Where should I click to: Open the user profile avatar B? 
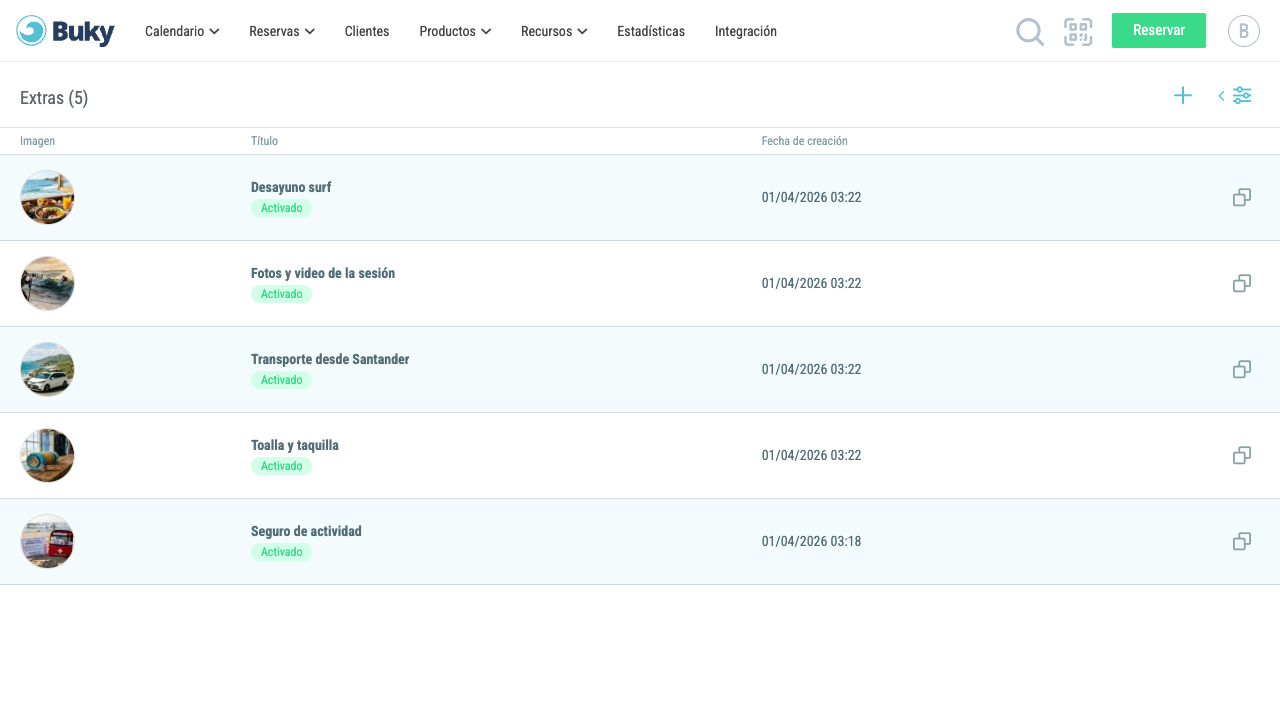click(x=1244, y=31)
